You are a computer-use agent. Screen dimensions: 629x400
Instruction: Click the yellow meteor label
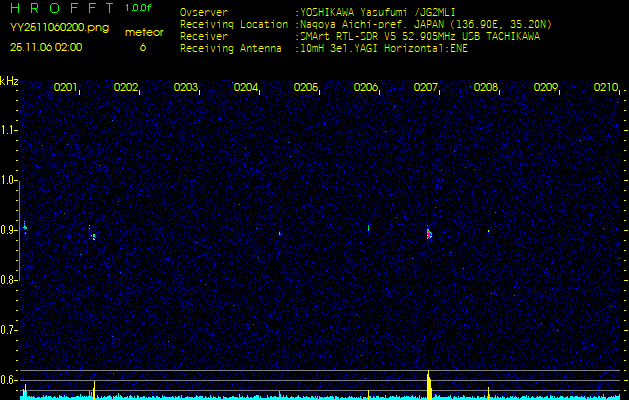pyautogui.click(x=144, y=32)
